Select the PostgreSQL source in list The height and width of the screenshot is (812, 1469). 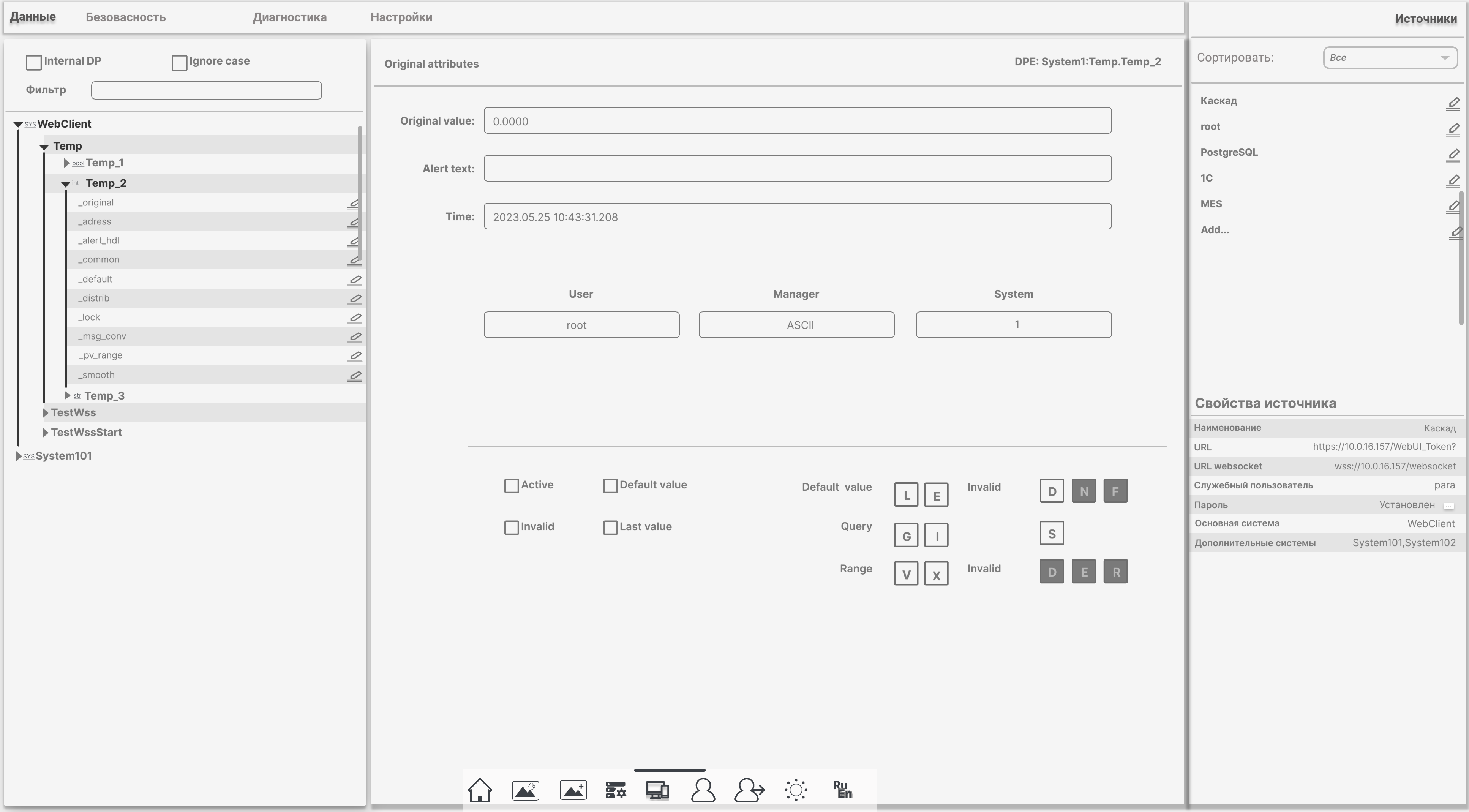tap(1229, 152)
